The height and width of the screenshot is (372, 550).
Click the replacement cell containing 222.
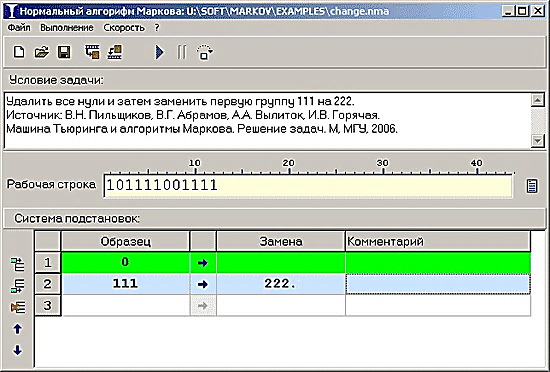click(x=281, y=284)
